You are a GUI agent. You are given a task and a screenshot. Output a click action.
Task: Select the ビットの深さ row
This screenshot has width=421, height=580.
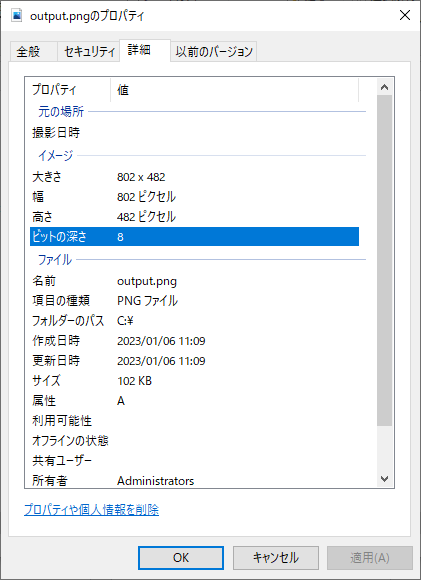click(x=194, y=236)
